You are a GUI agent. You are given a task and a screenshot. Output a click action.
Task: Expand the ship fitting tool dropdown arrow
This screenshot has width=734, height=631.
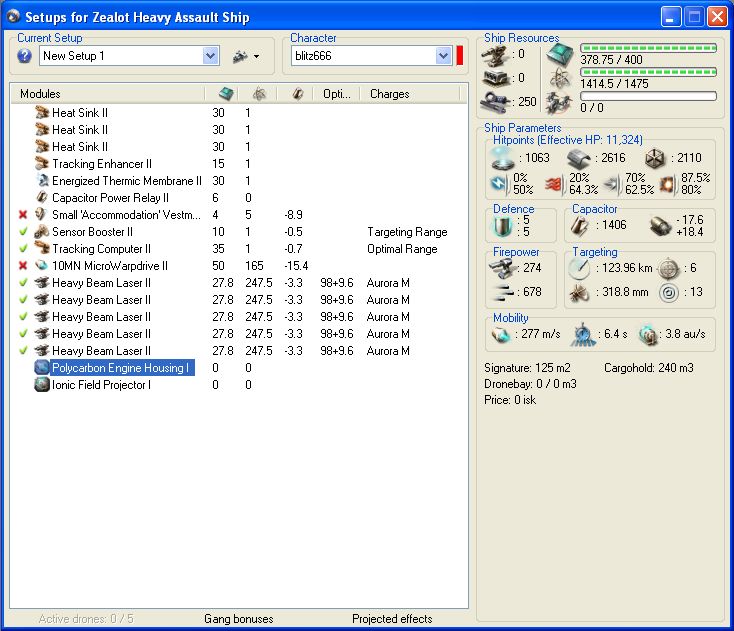click(x=257, y=57)
